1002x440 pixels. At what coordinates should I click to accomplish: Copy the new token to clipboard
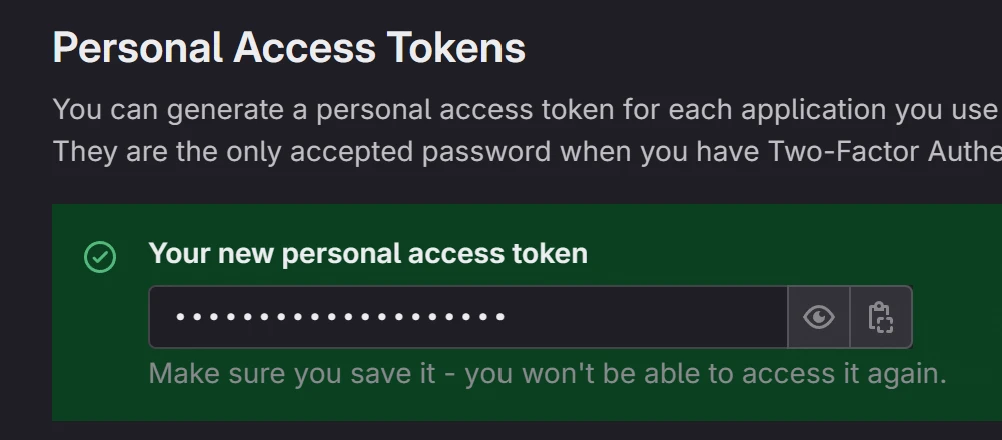click(880, 318)
